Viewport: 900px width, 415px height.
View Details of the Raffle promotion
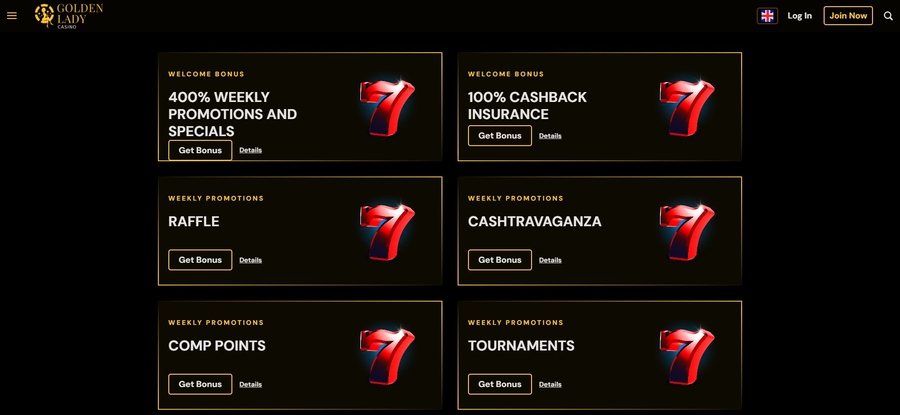click(x=250, y=260)
